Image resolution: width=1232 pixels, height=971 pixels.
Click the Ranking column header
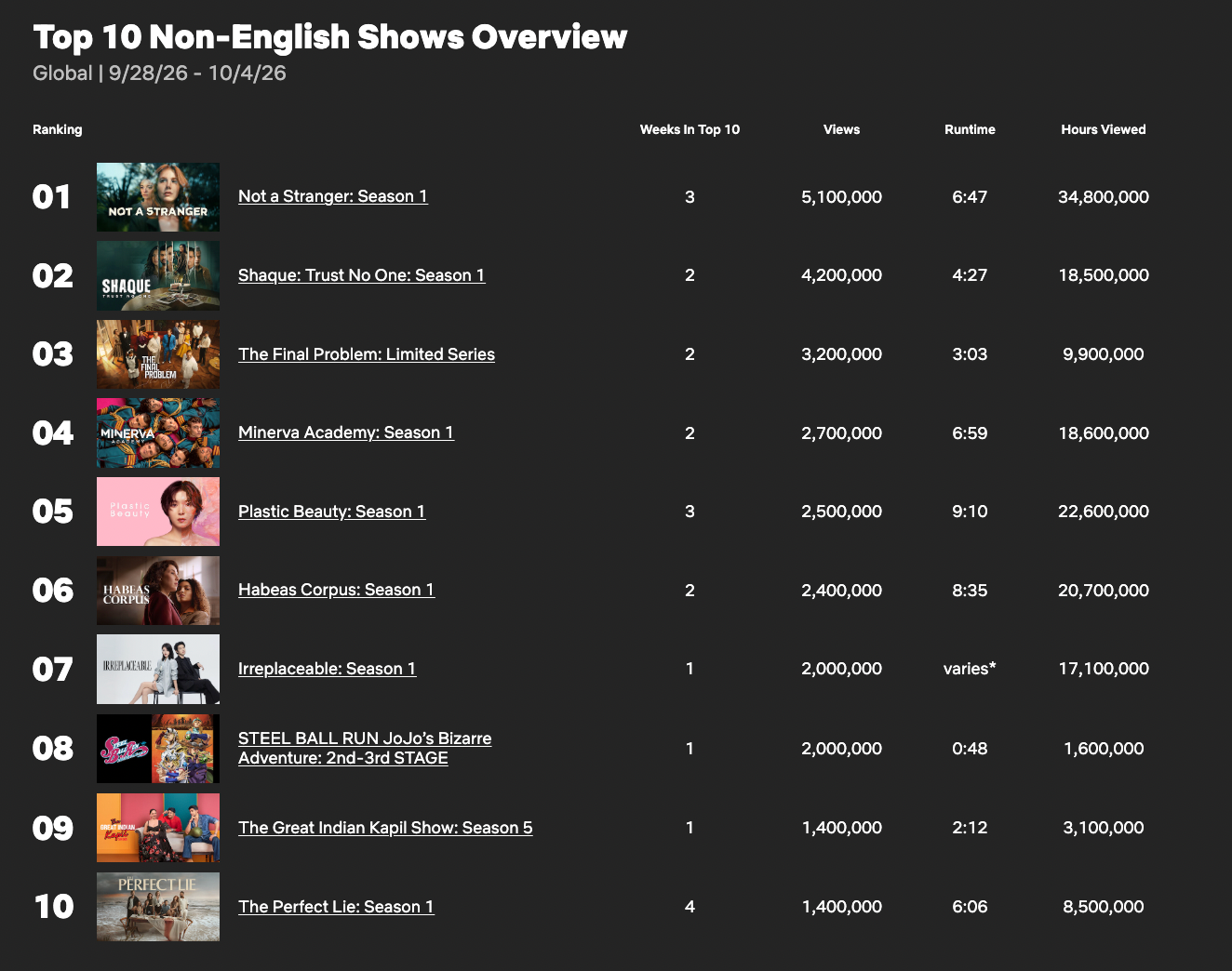tap(58, 129)
